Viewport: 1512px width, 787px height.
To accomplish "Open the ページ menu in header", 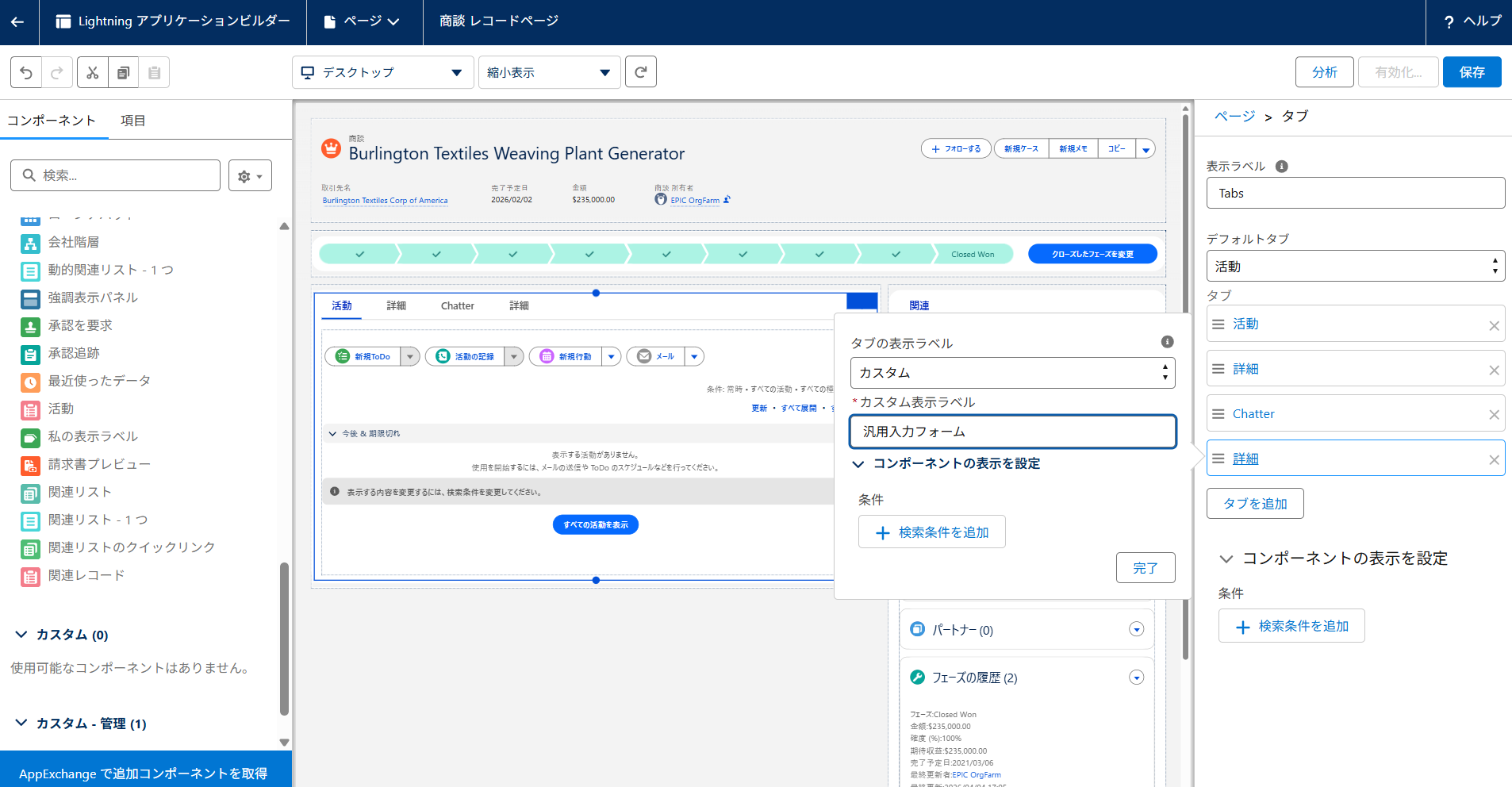I will [x=363, y=21].
